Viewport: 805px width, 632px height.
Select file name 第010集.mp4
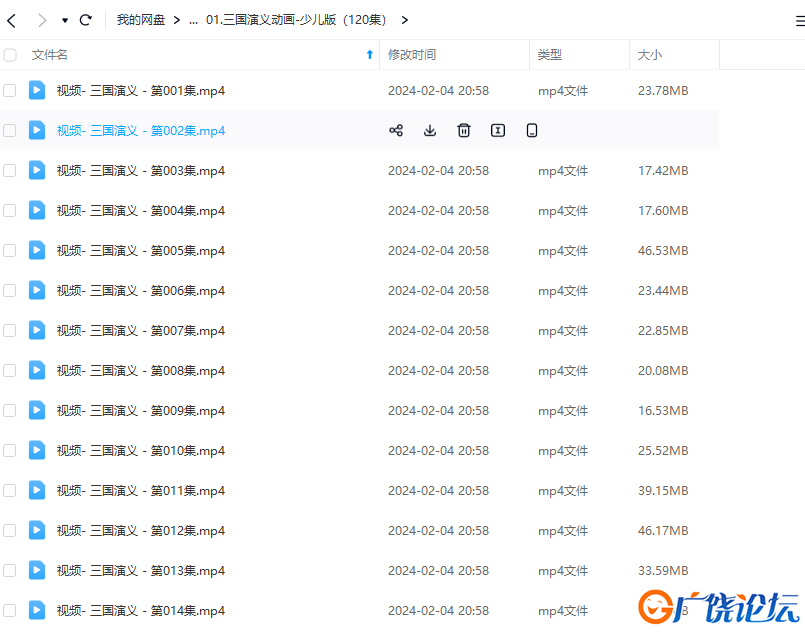pyautogui.click(x=141, y=451)
